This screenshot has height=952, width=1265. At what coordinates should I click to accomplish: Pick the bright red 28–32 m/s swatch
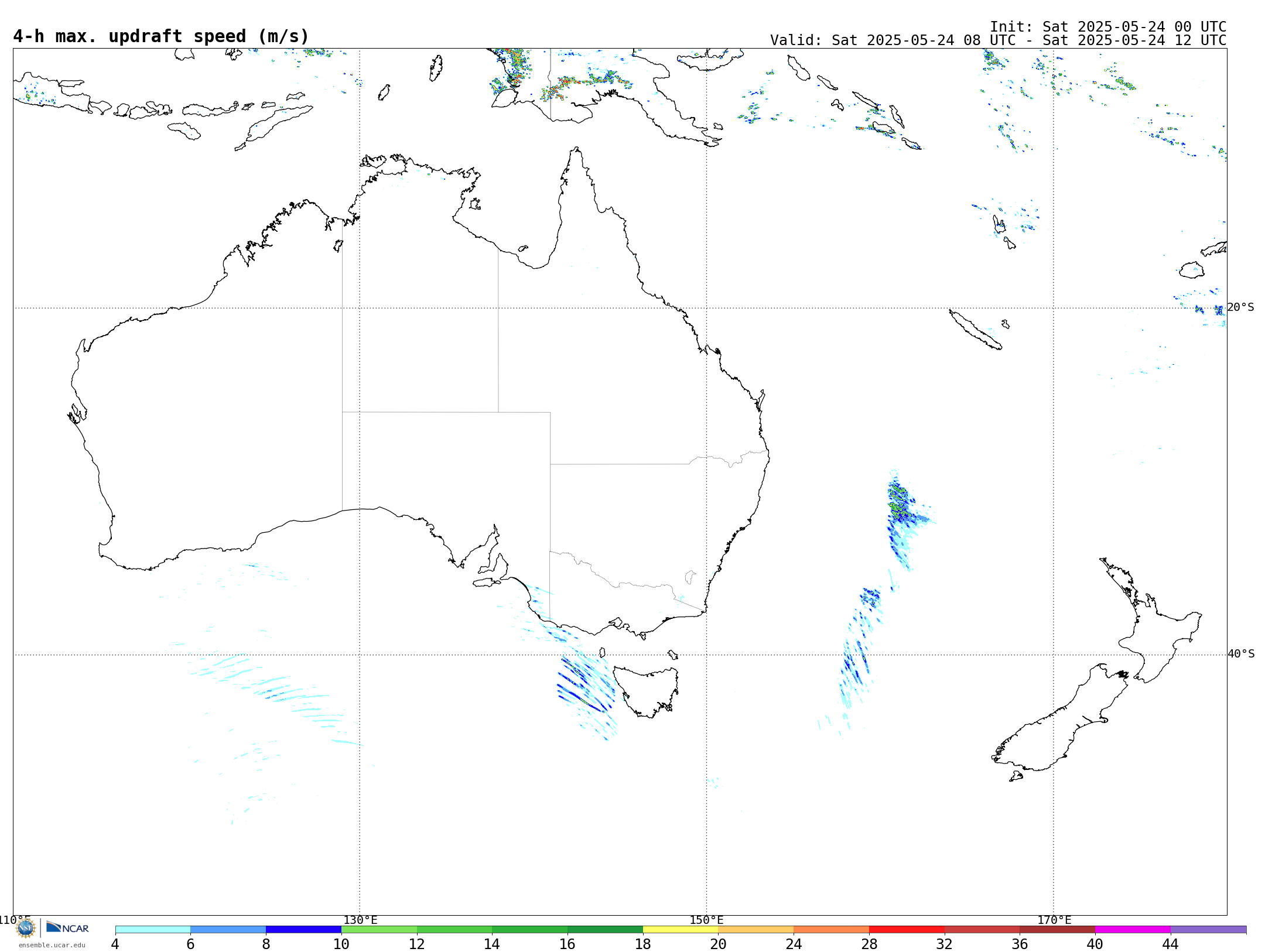907,930
